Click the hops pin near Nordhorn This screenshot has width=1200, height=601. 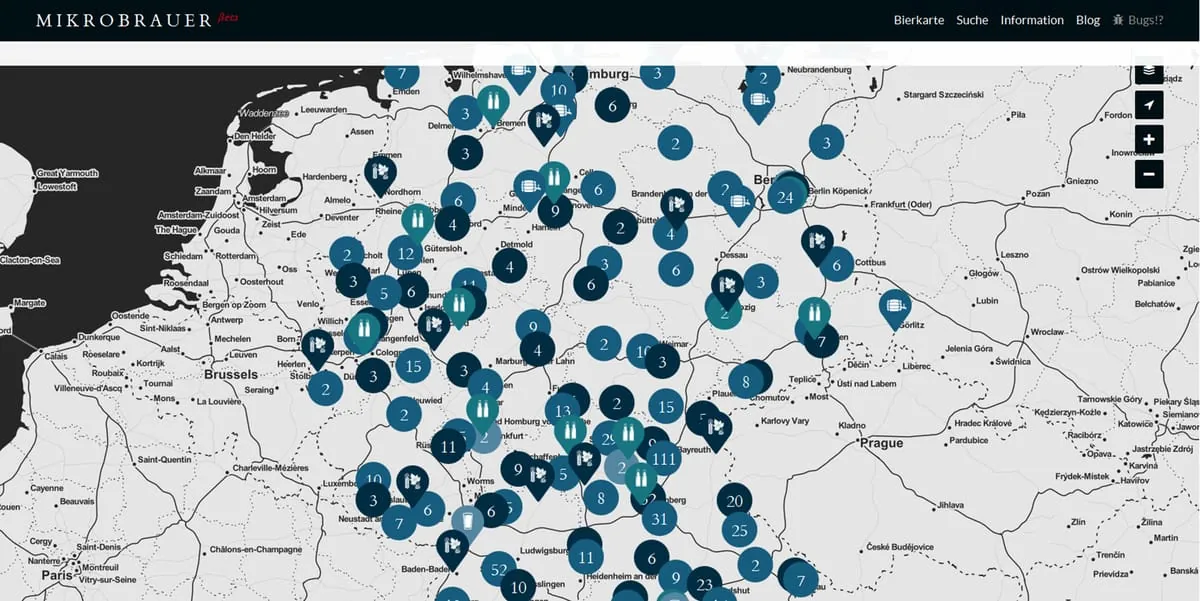[380, 174]
